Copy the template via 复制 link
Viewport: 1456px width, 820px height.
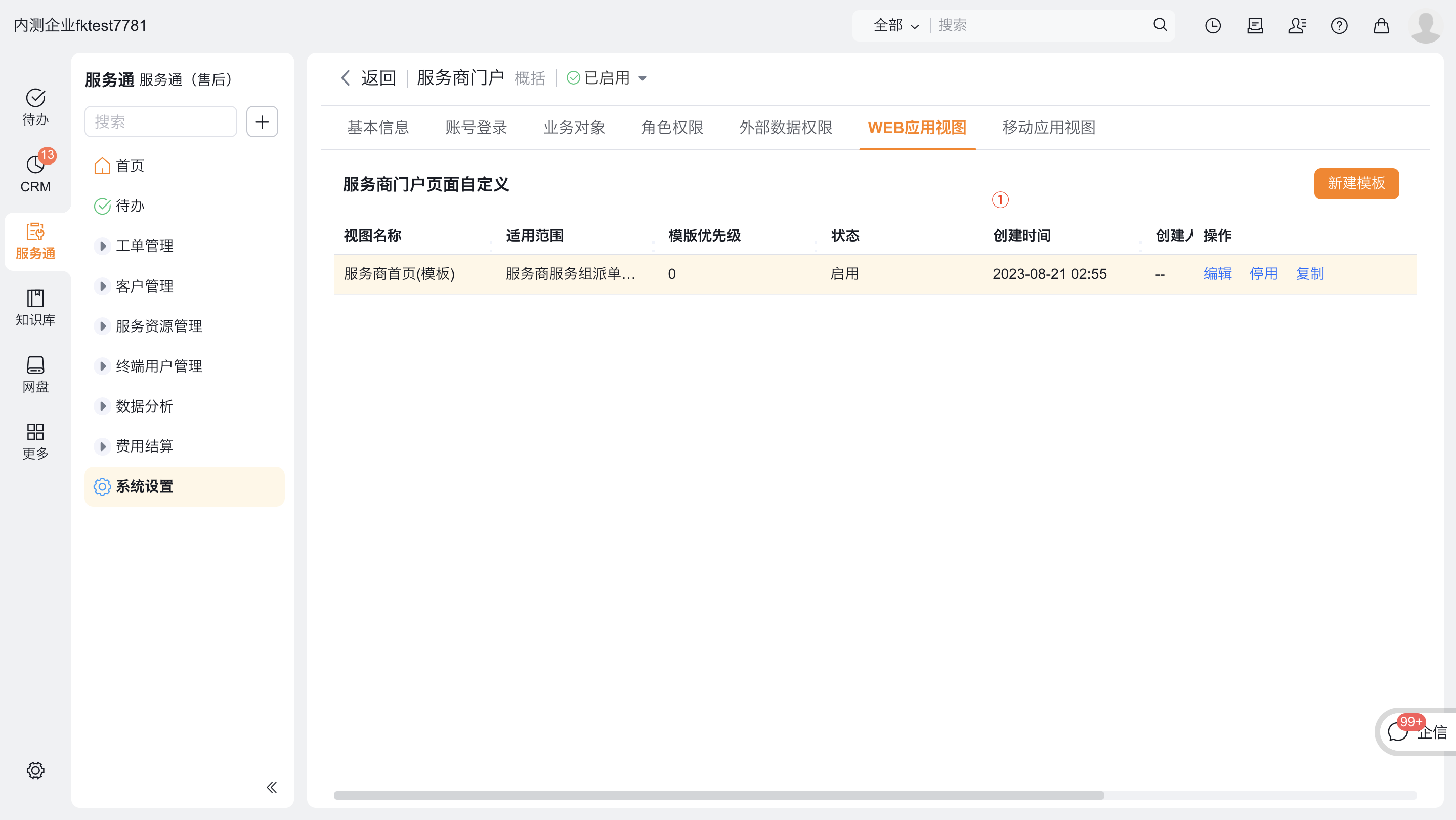[1310, 274]
